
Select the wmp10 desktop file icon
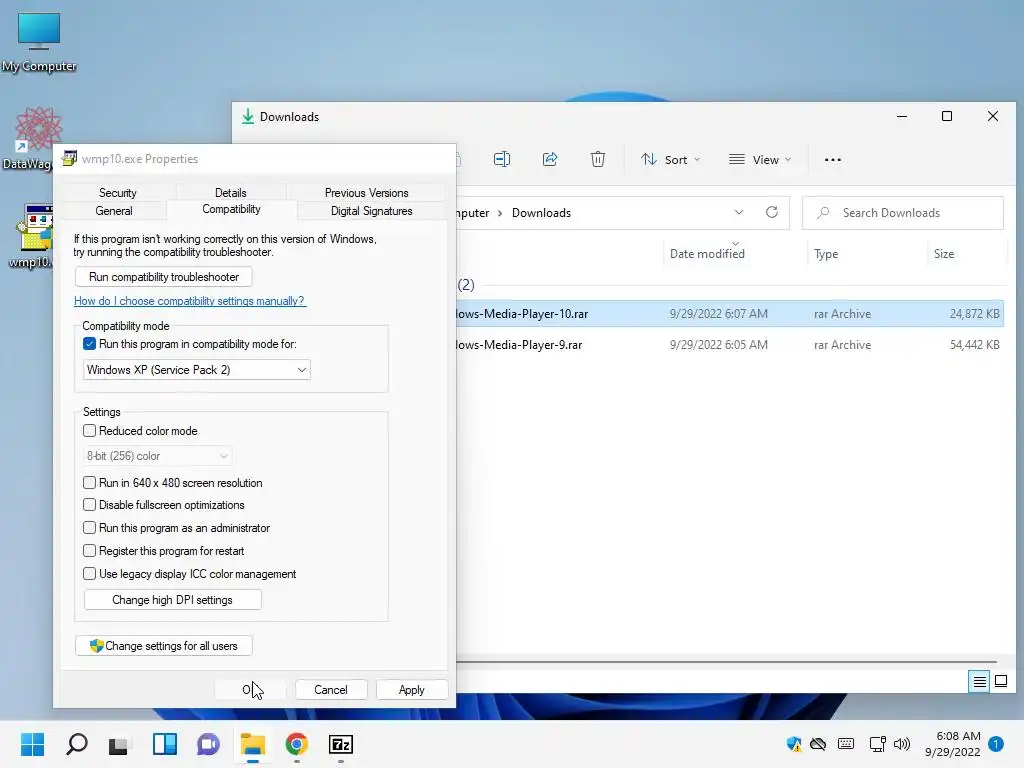point(31,236)
